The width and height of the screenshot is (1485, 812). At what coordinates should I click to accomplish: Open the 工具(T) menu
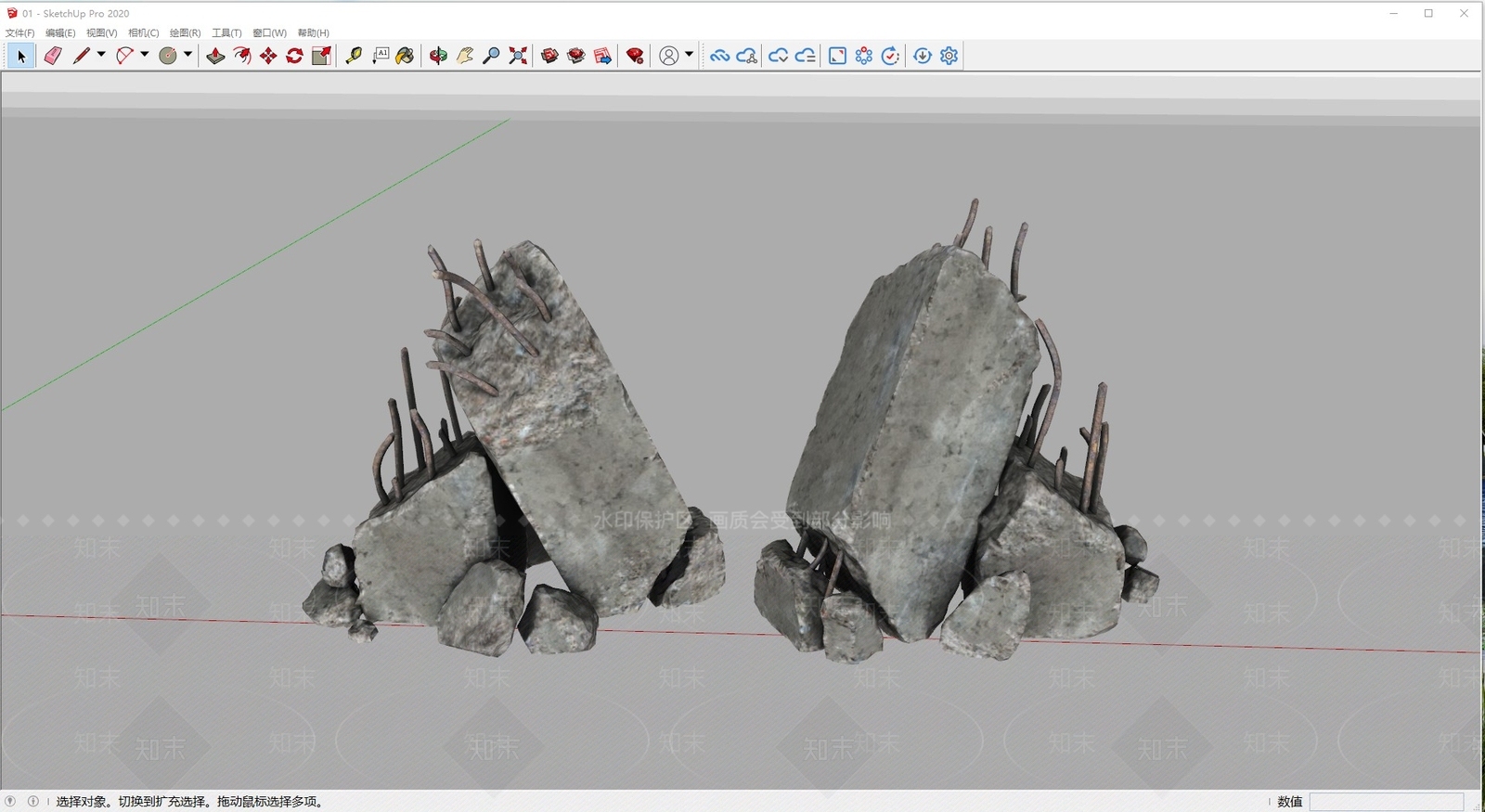[x=226, y=32]
